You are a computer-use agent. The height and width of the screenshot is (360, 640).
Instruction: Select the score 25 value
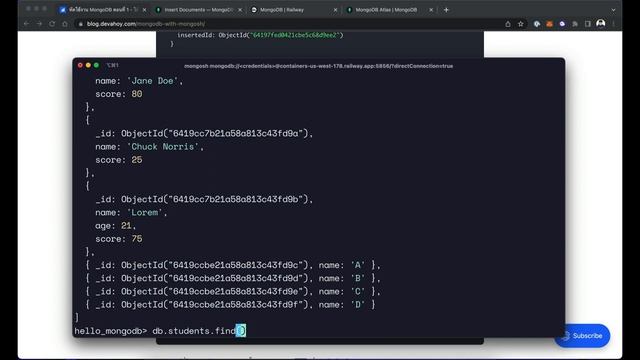[x=137, y=160]
